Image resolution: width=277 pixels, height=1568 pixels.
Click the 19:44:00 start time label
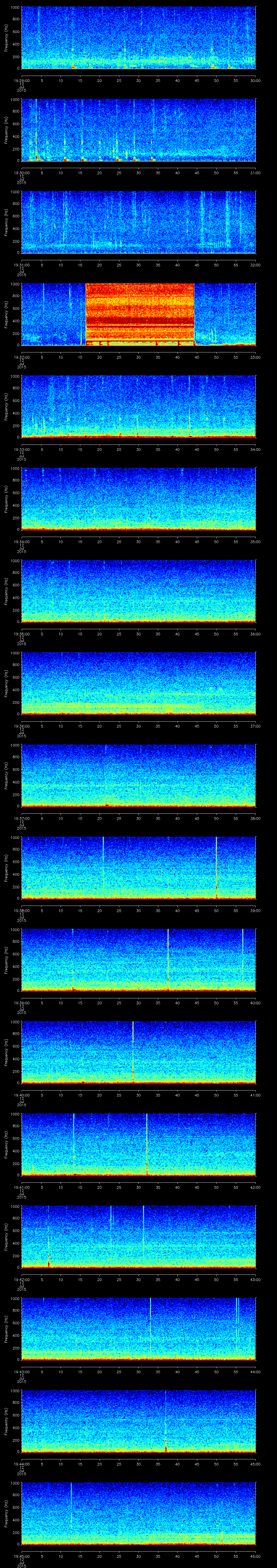pos(21,1464)
